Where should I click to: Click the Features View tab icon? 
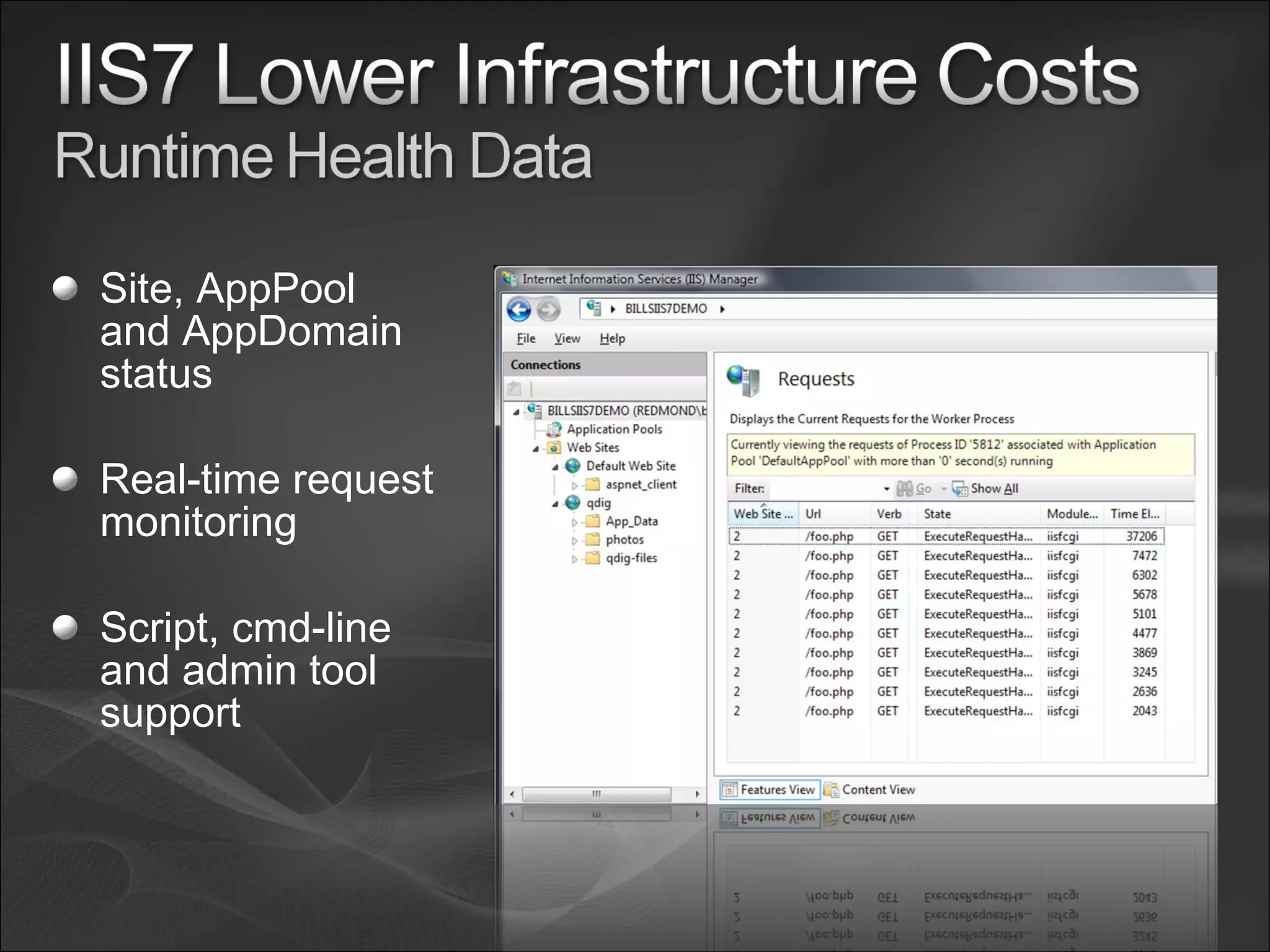(730, 790)
